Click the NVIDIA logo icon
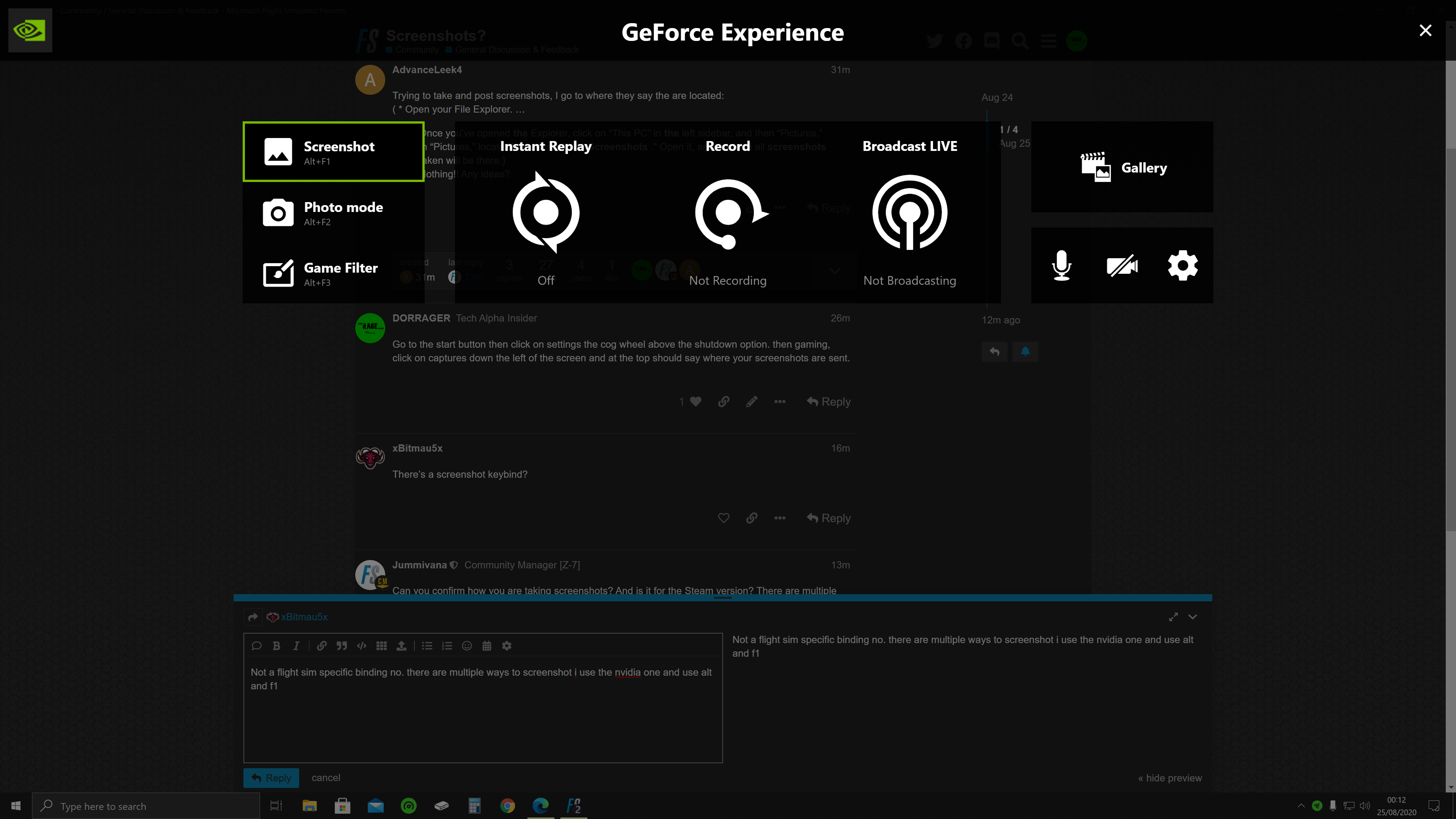This screenshot has width=1456, height=819. (30, 30)
